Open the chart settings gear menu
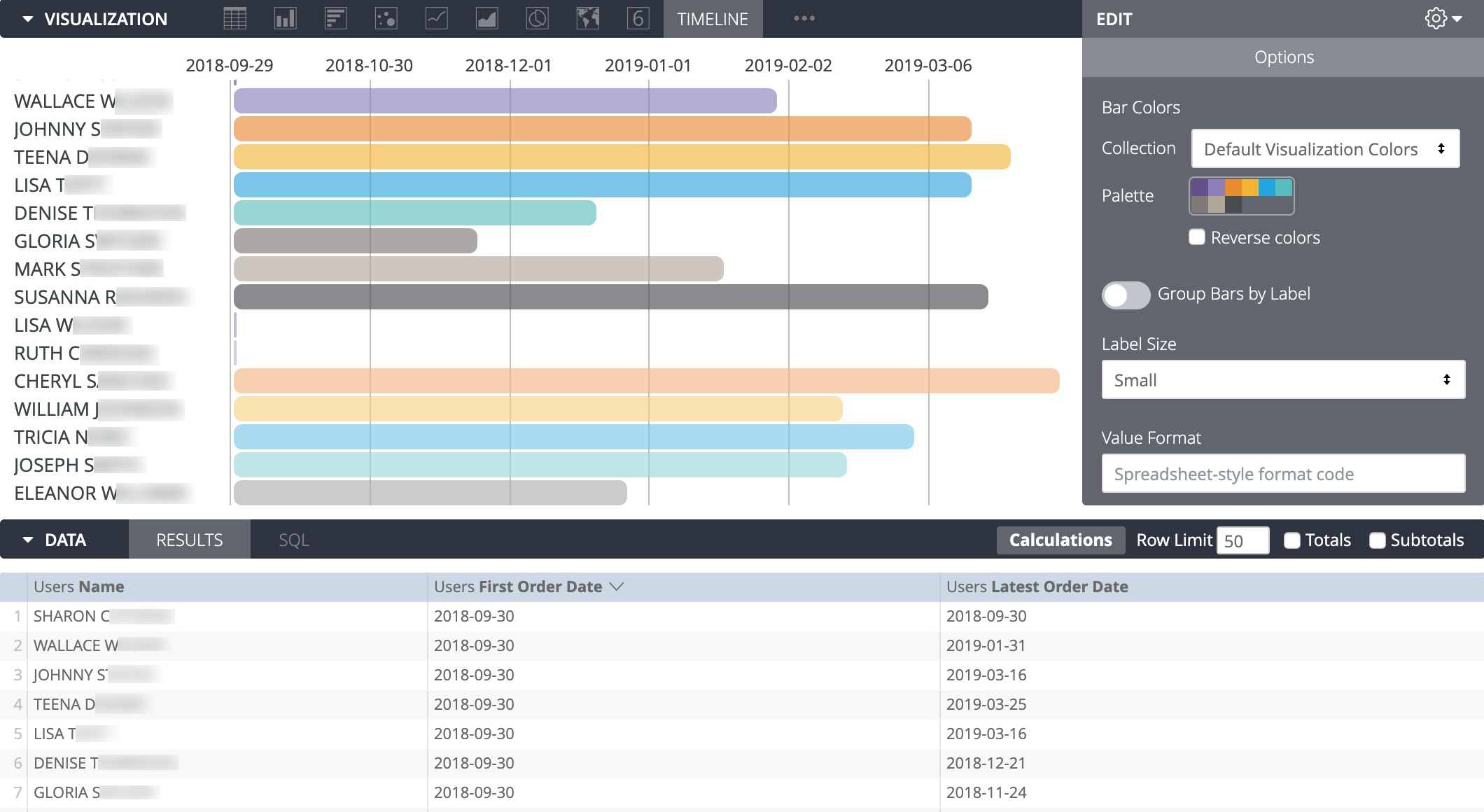Image resolution: width=1484 pixels, height=812 pixels. [x=1436, y=19]
